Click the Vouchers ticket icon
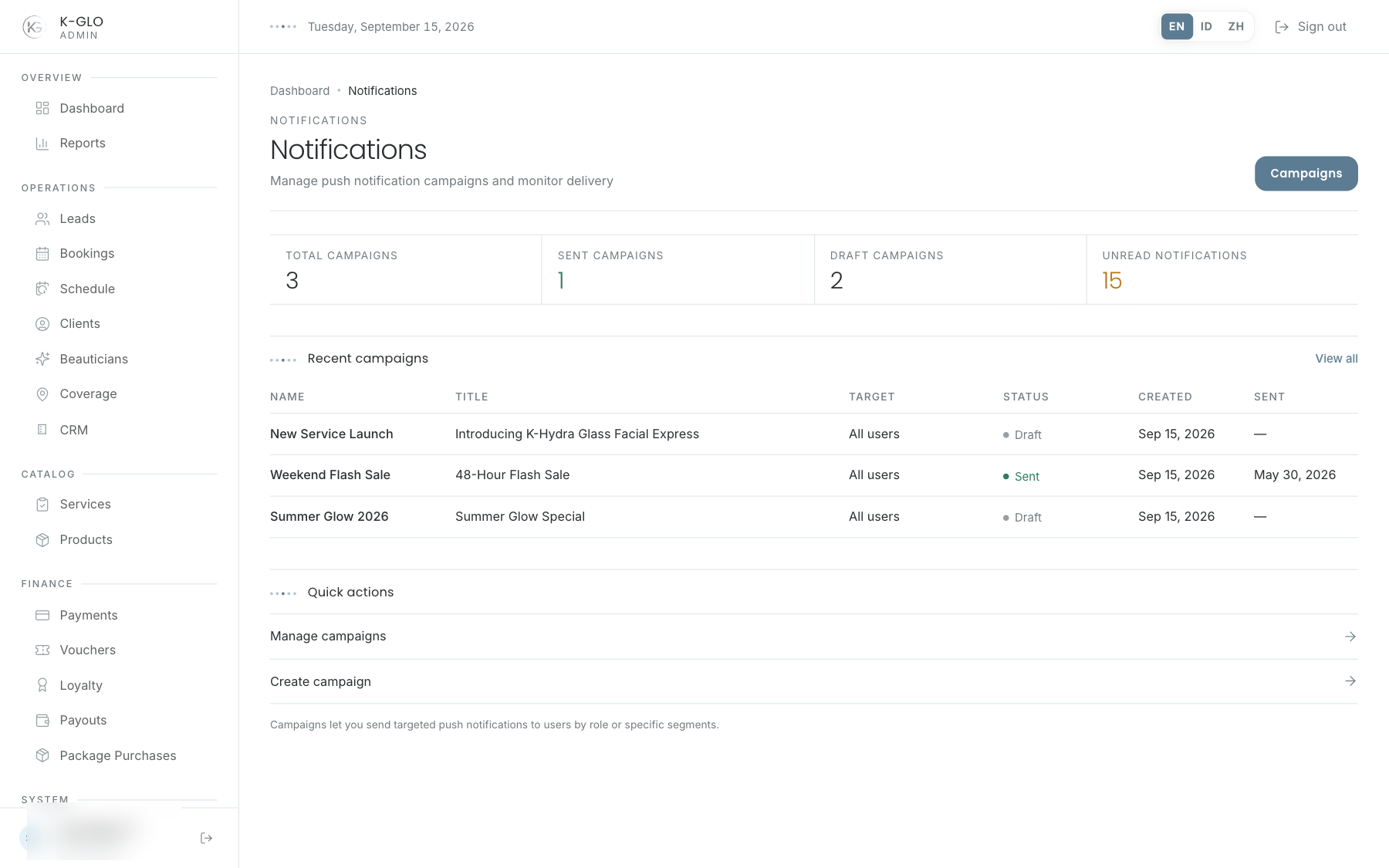The height and width of the screenshot is (868, 1389). pos(42,650)
